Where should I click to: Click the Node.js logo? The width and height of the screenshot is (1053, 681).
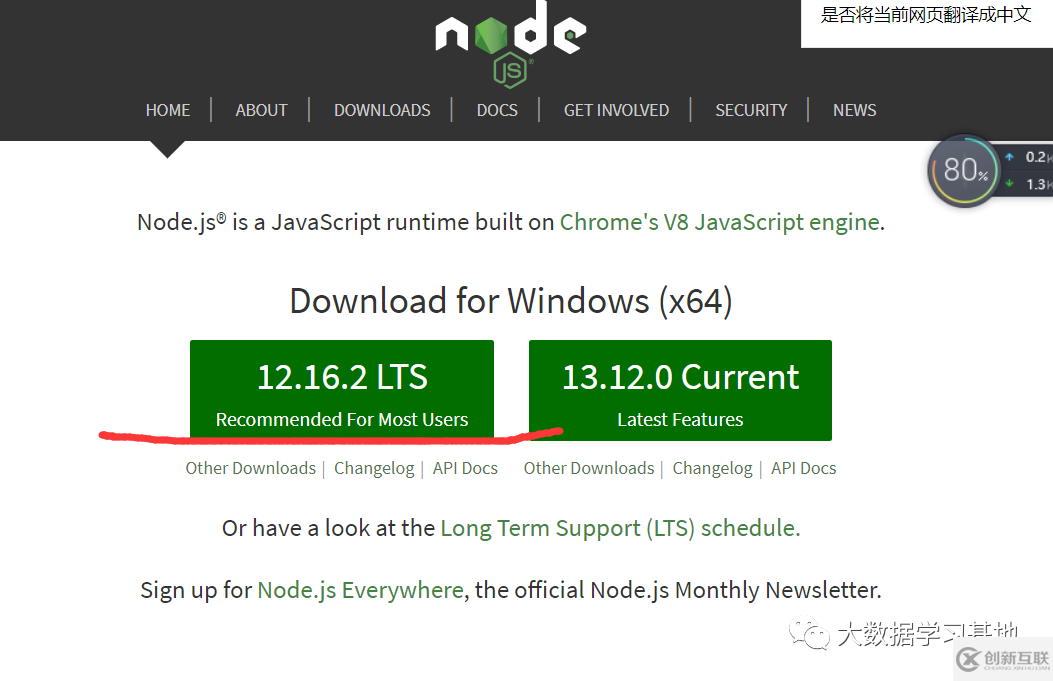[x=510, y=44]
